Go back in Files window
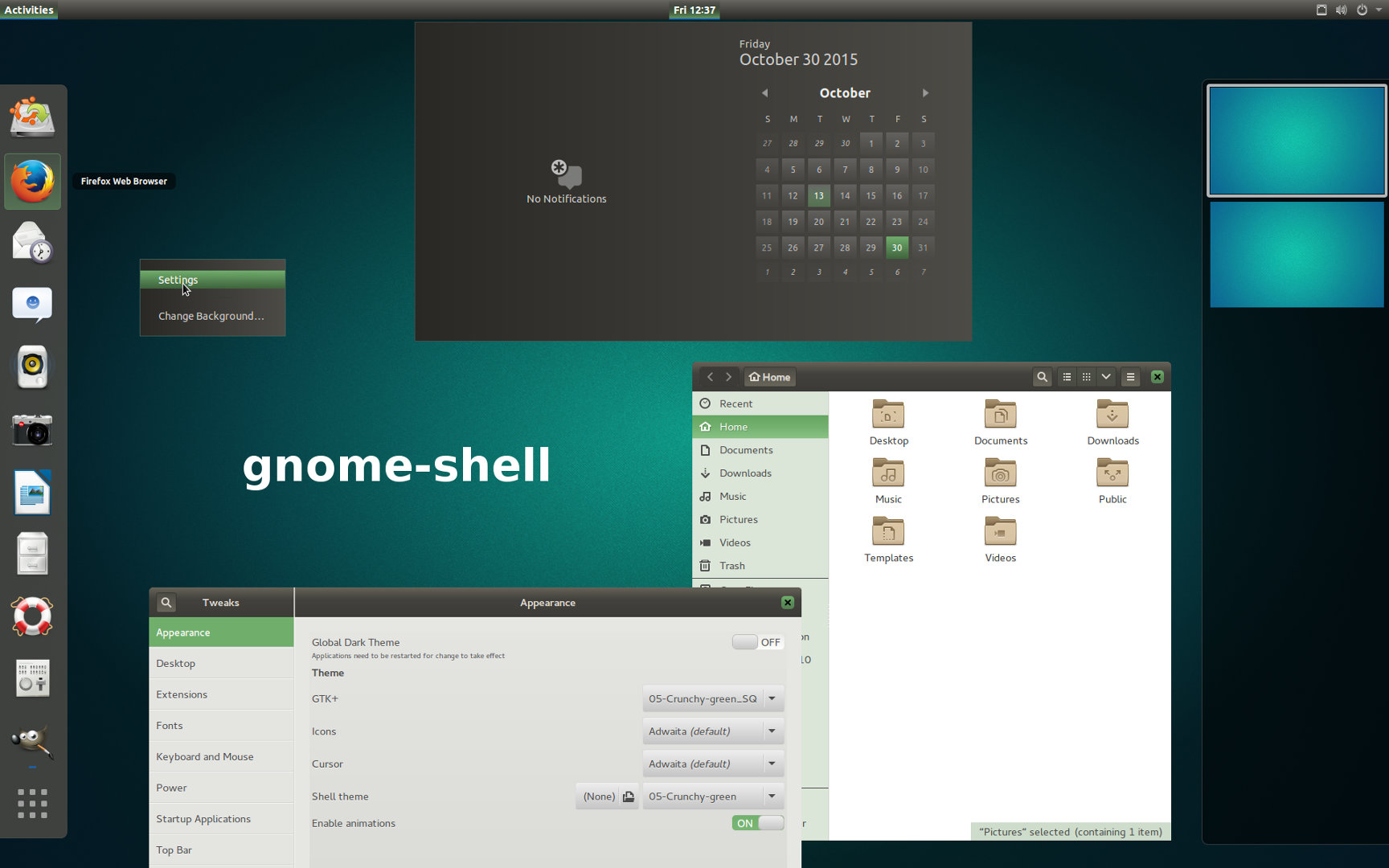 click(710, 377)
